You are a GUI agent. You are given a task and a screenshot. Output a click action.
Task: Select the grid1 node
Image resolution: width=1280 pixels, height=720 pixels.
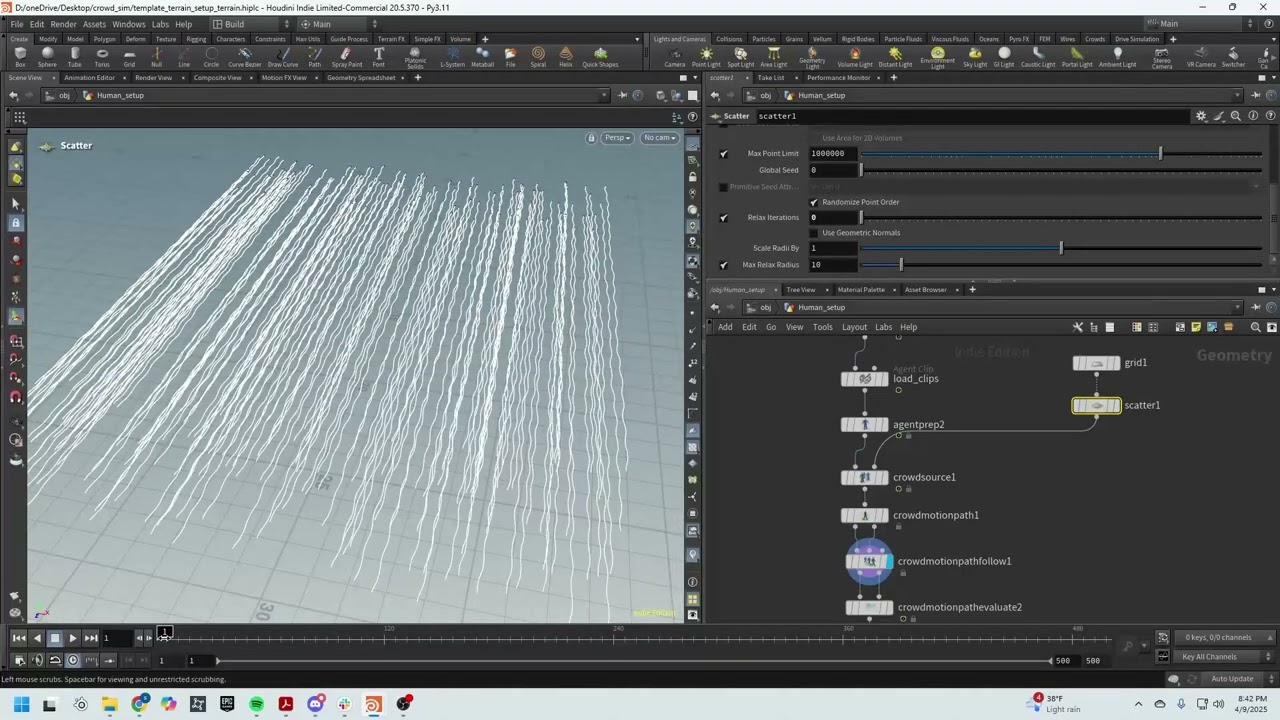click(x=1096, y=363)
